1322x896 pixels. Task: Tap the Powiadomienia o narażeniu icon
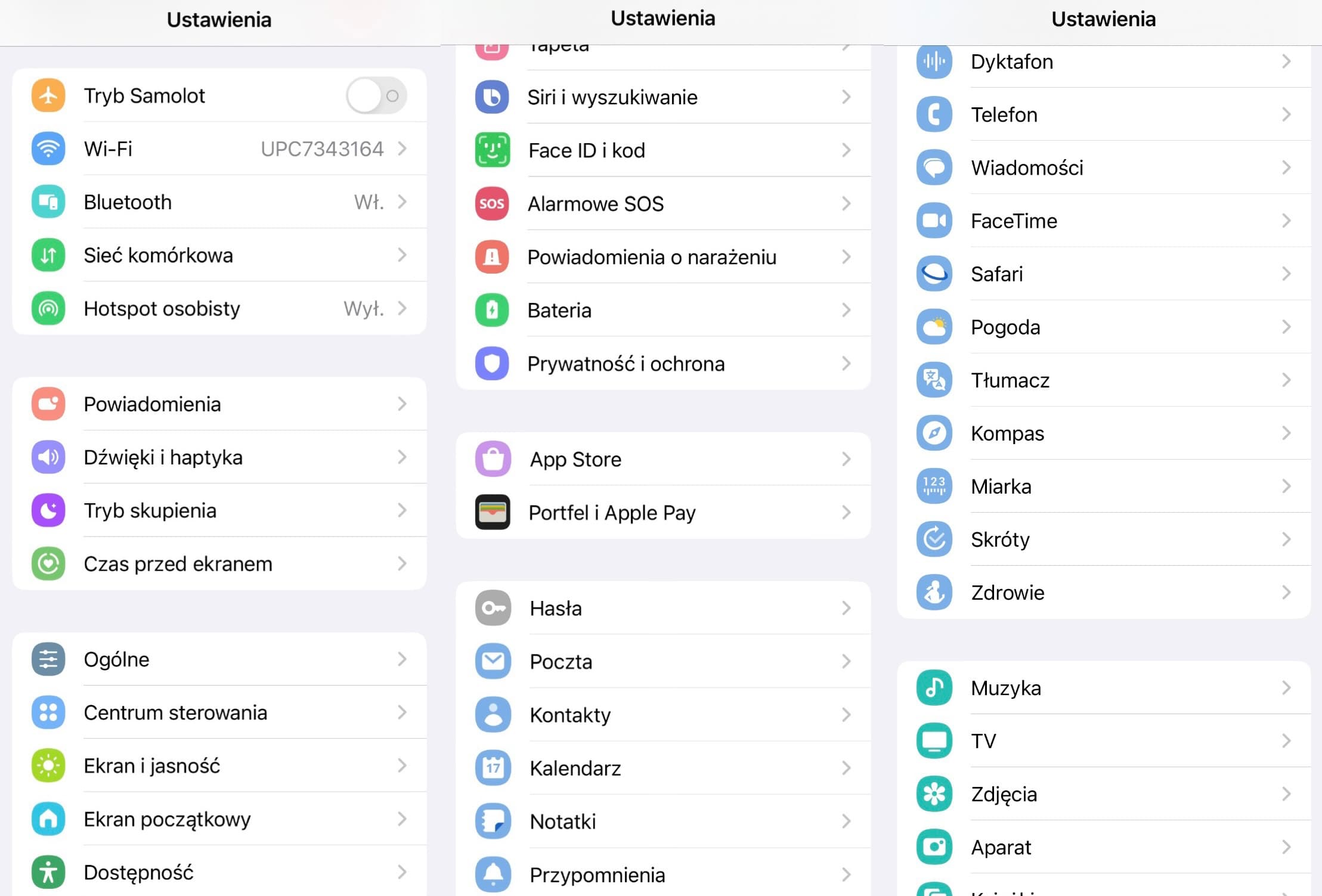(x=492, y=257)
